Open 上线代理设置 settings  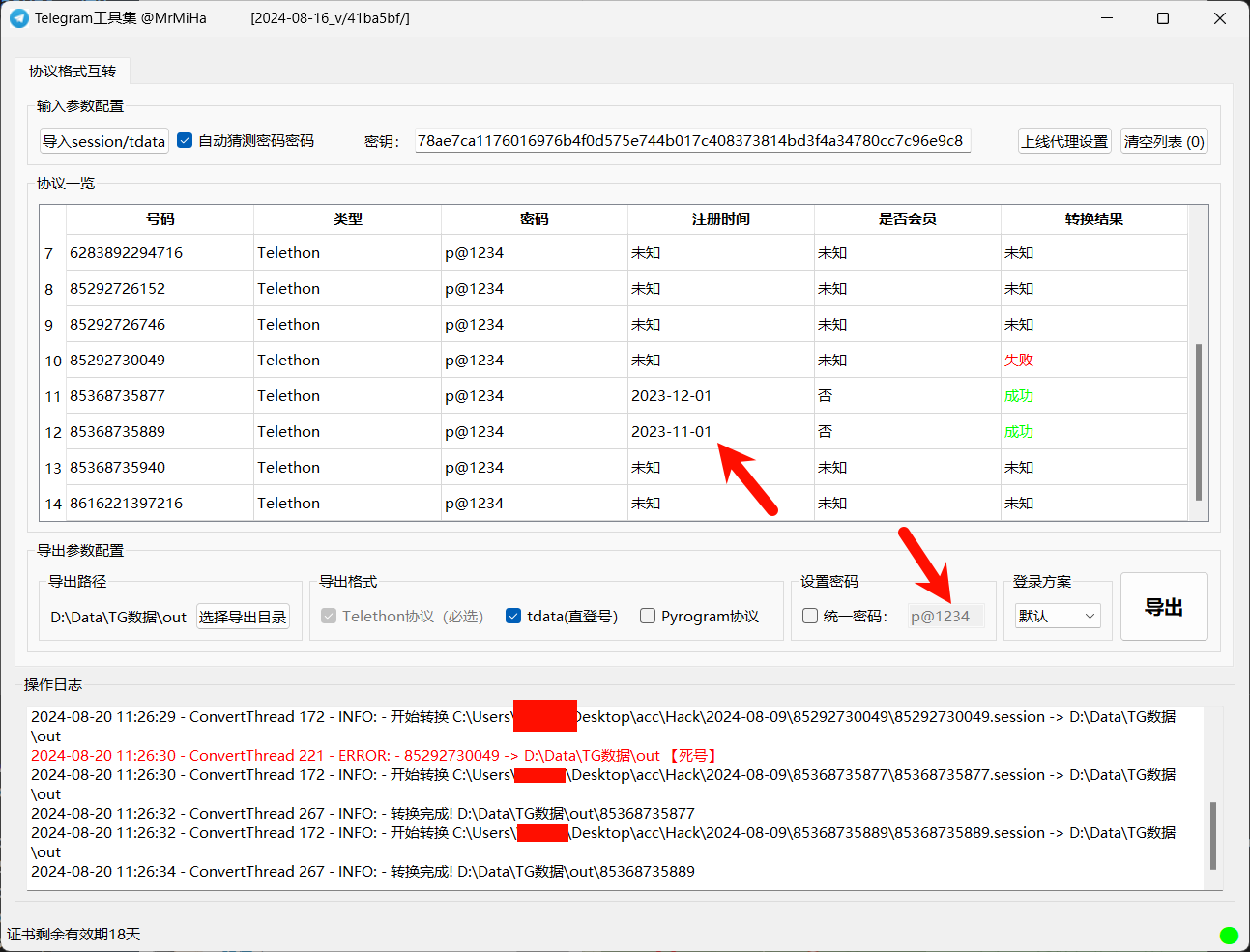tap(1064, 141)
